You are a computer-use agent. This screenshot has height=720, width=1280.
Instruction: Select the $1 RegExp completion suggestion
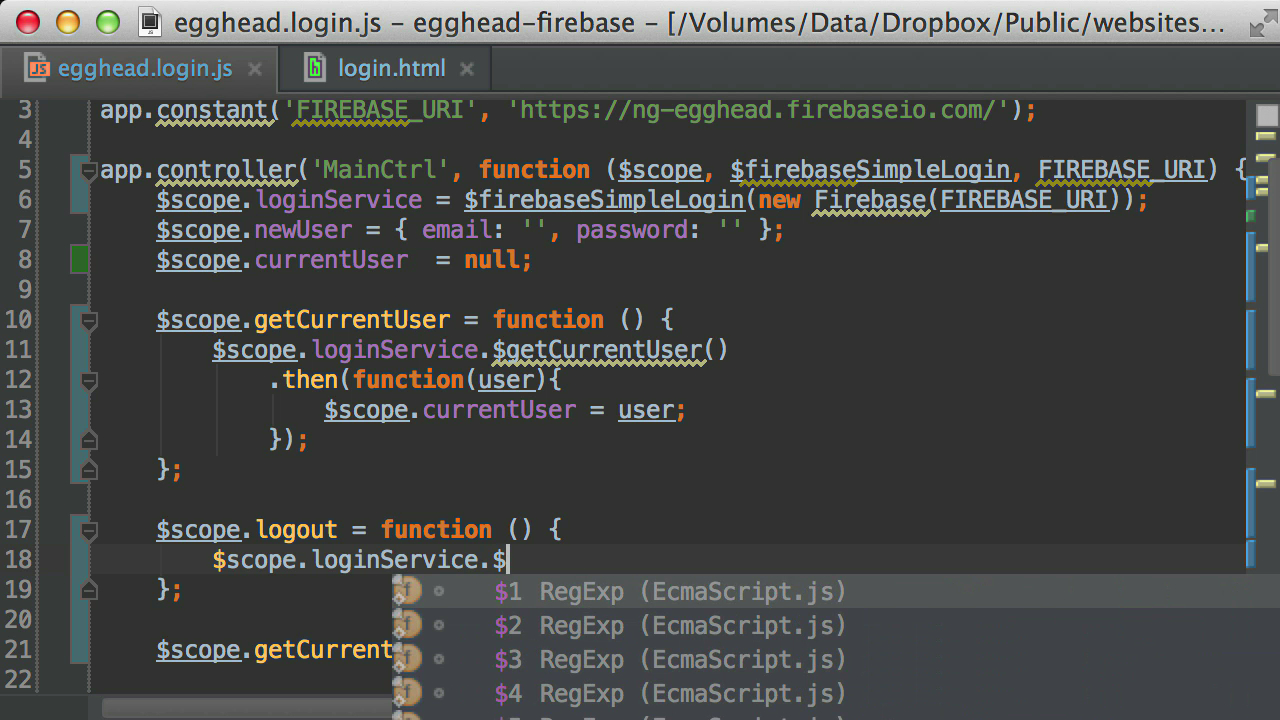[x=835, y=592]
